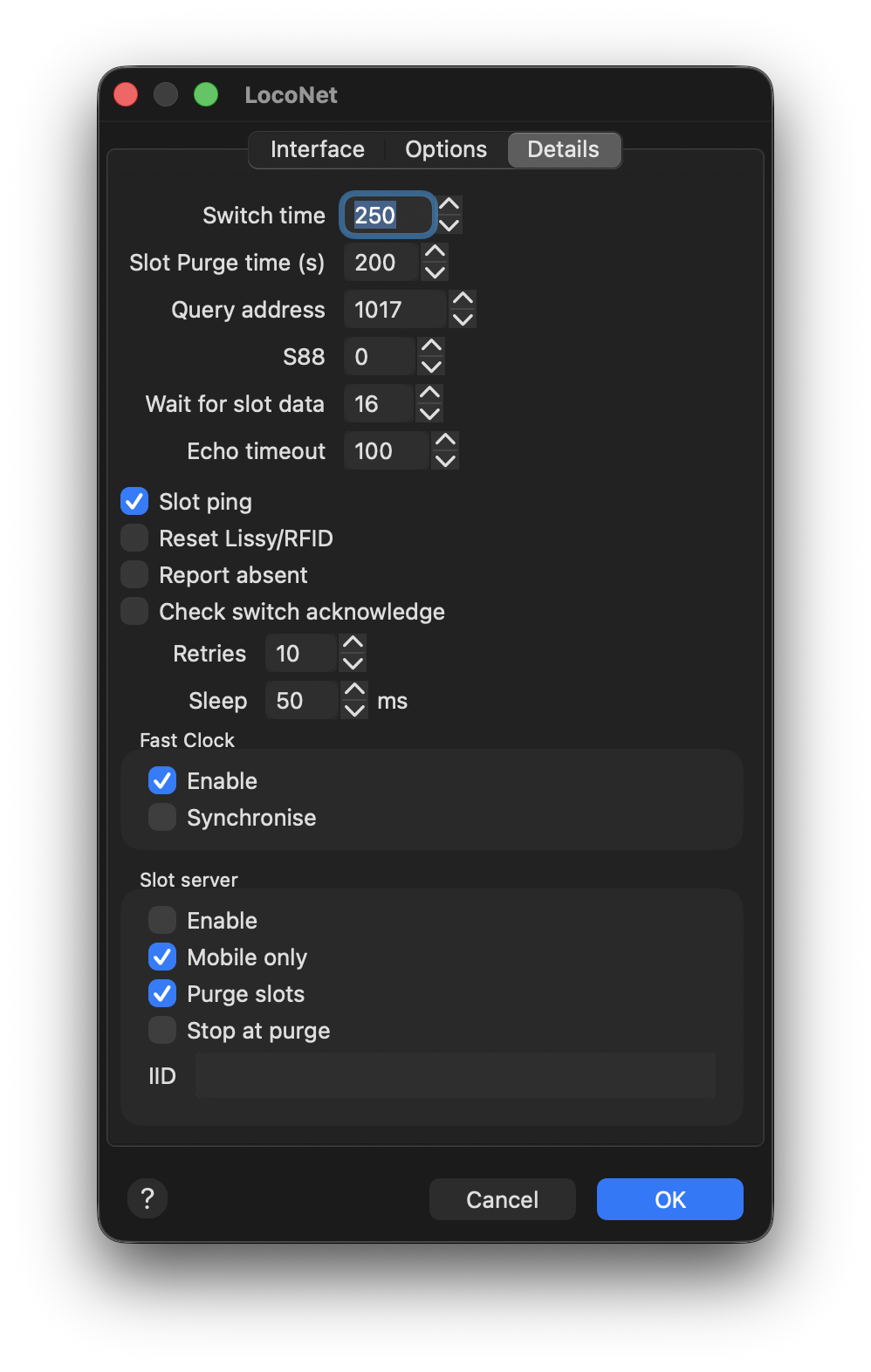This screenshot has width=871, height=1372.
Task: Turn on Check switch acknowledge
Action: point(134,612)
